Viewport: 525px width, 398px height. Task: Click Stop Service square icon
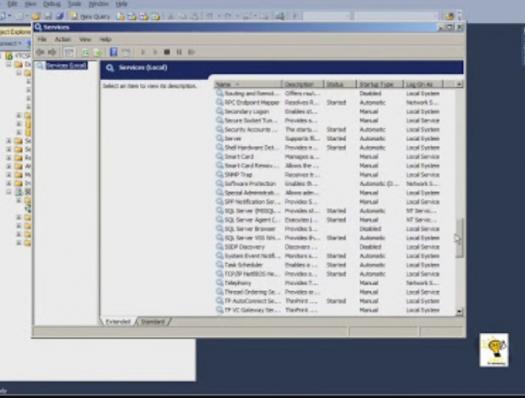point(167,52)
